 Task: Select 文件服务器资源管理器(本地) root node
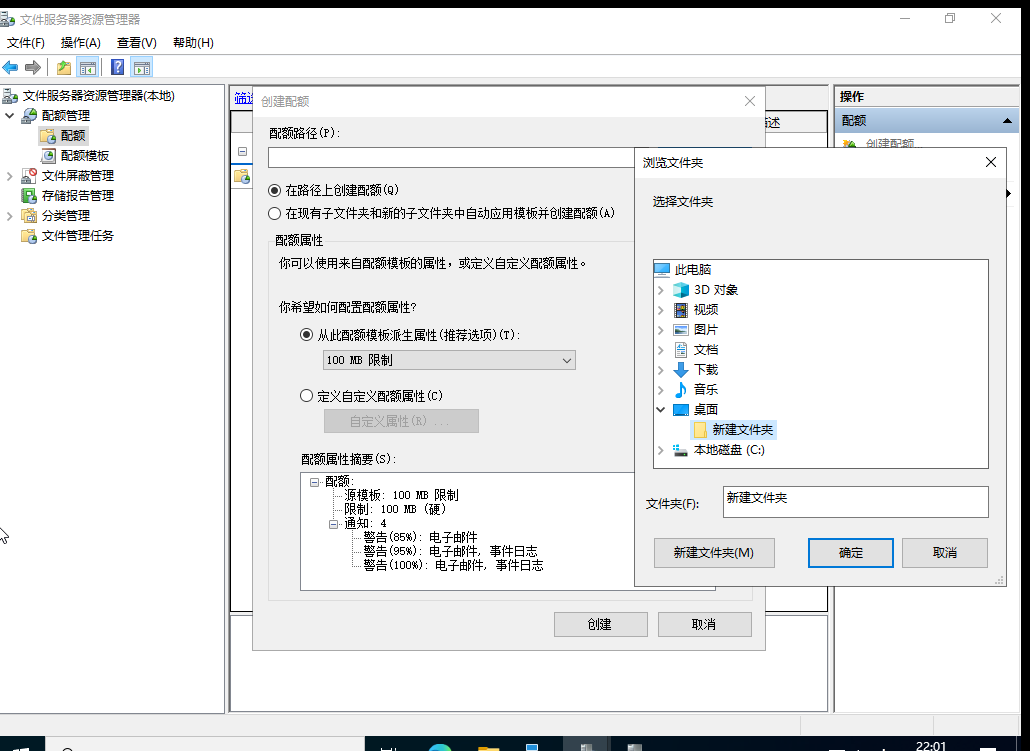coord(99,96)
